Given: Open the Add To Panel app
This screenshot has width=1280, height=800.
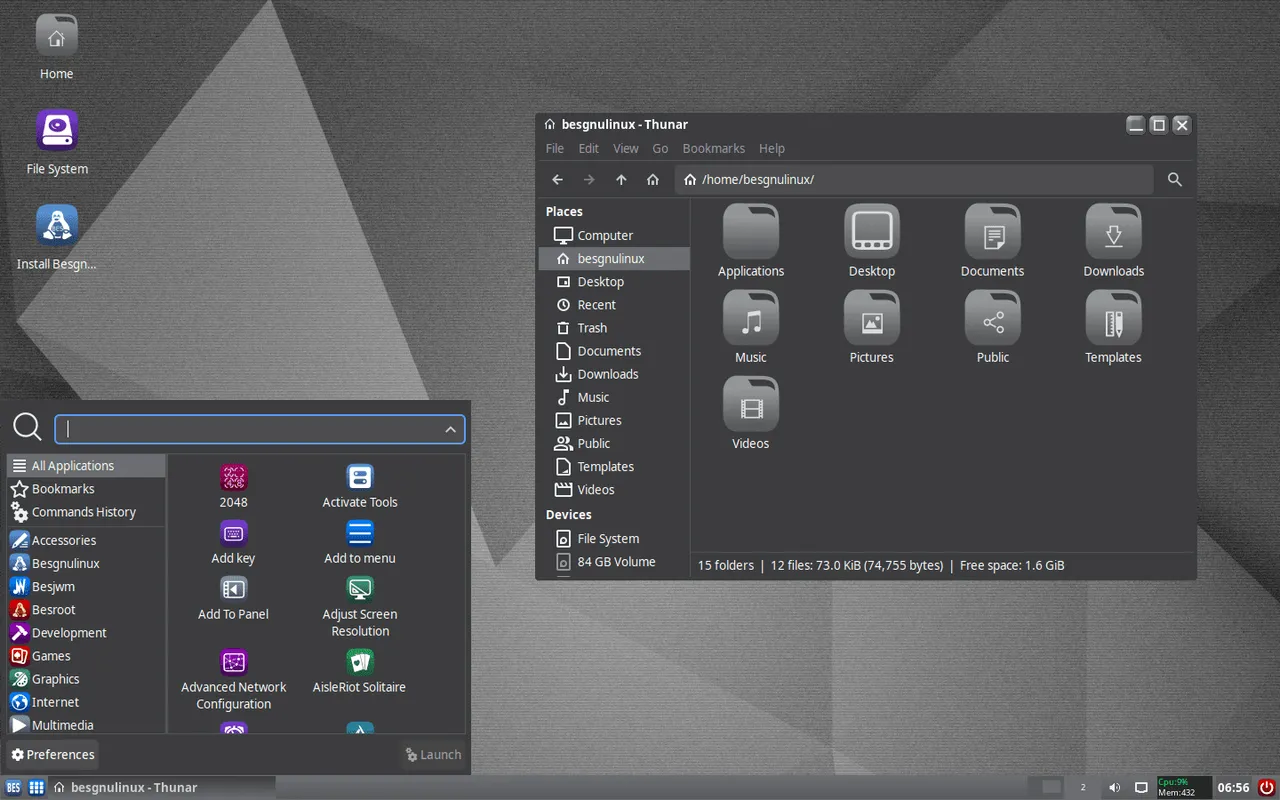Looking at the screenshot, I should coord(233,590).
